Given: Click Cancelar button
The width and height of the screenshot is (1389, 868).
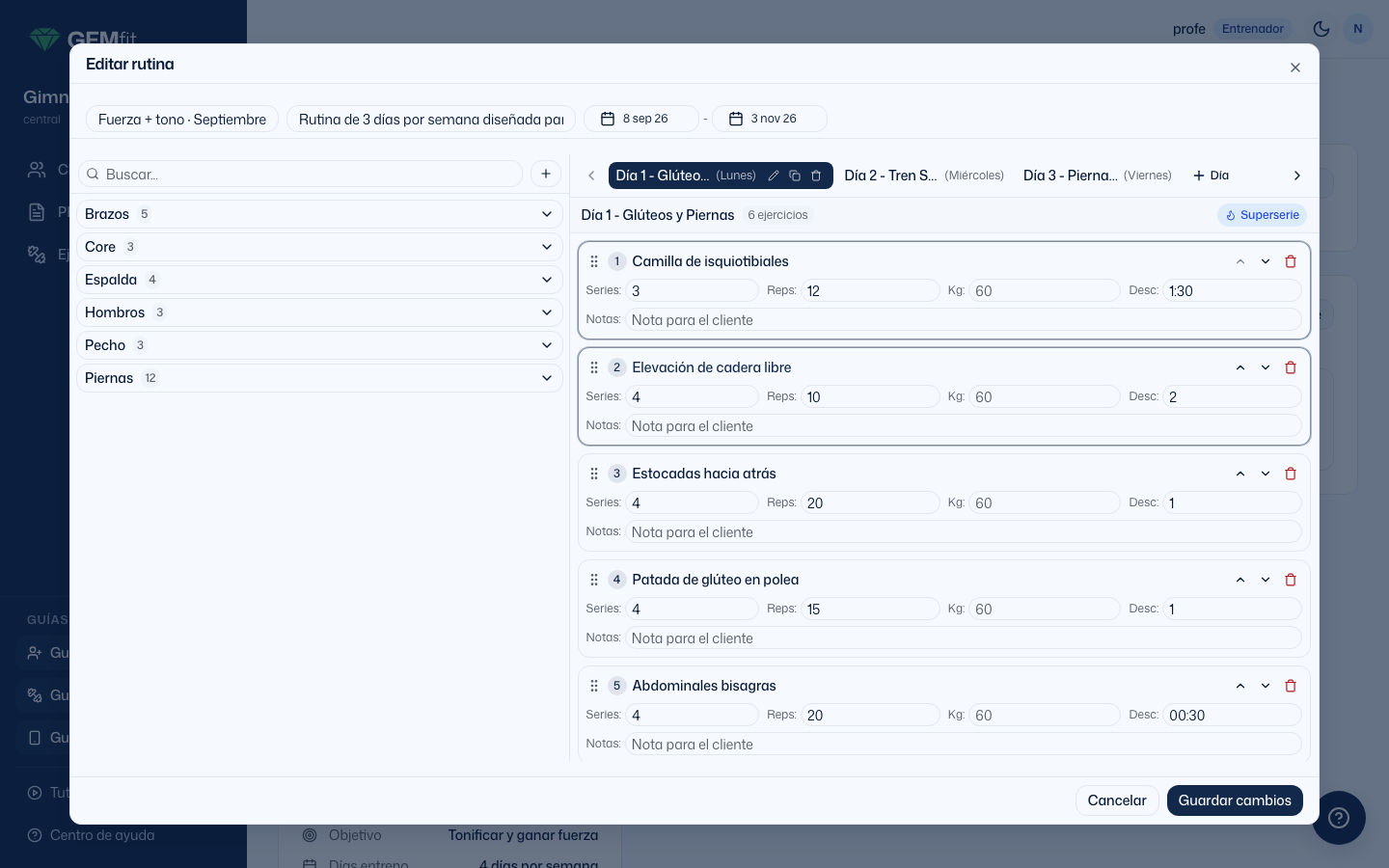Looking at the screenshot, I should (x=1117, y=800).
